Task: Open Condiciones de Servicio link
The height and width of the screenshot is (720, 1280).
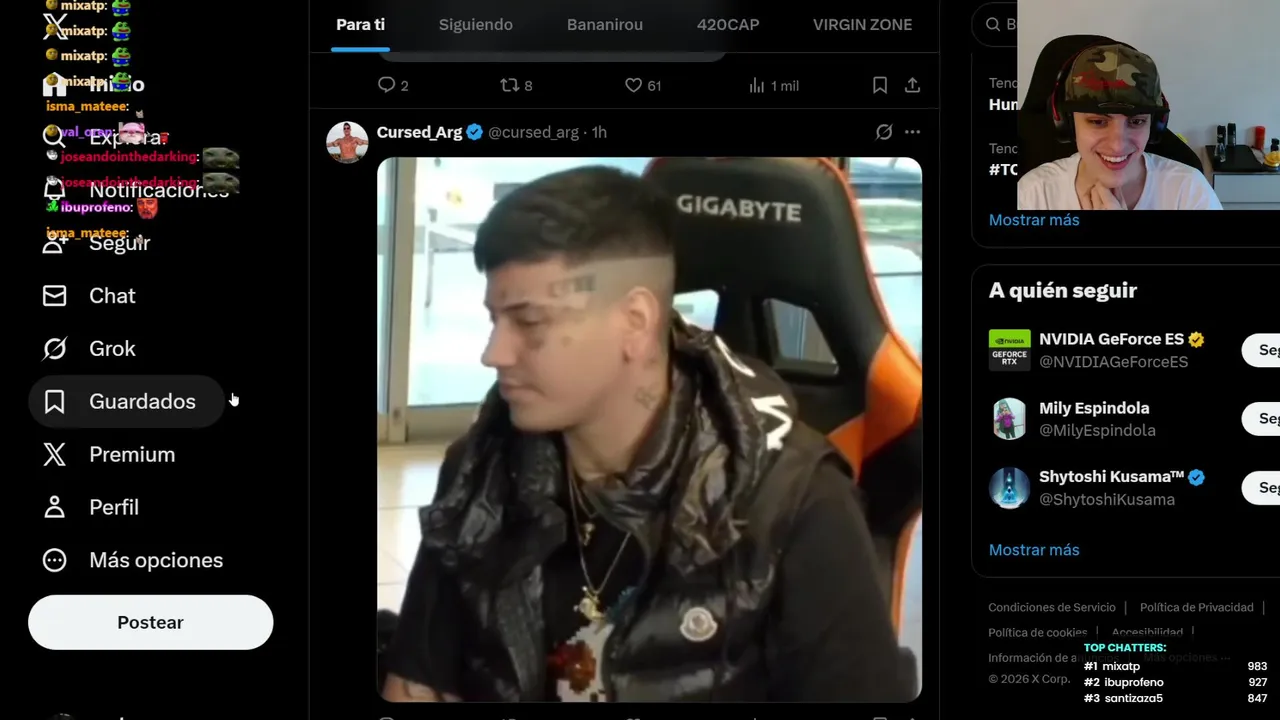Action: 1052,607
